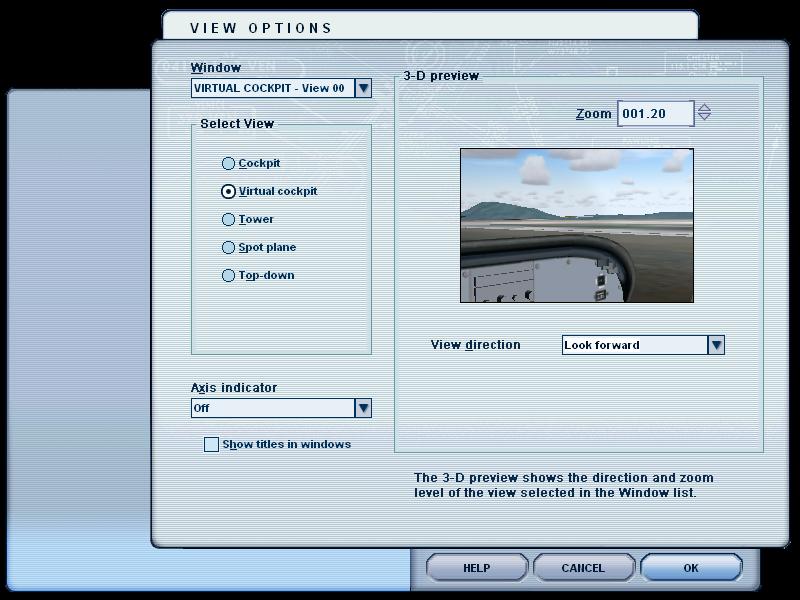Image resolution: width=800 pixels, height=600 pixels.
Task: Decrease zoom with the down arrow
Action: [x=704, y=118]
